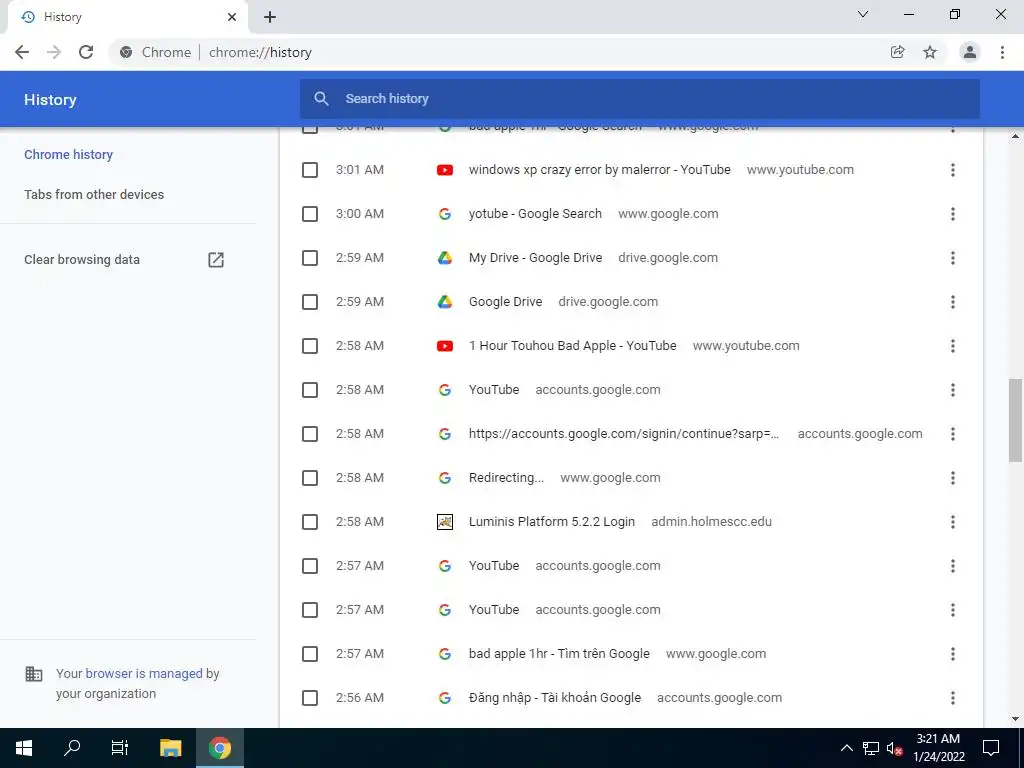
Task: Click the browser forward arrow
Action: (x=54, y=52)
